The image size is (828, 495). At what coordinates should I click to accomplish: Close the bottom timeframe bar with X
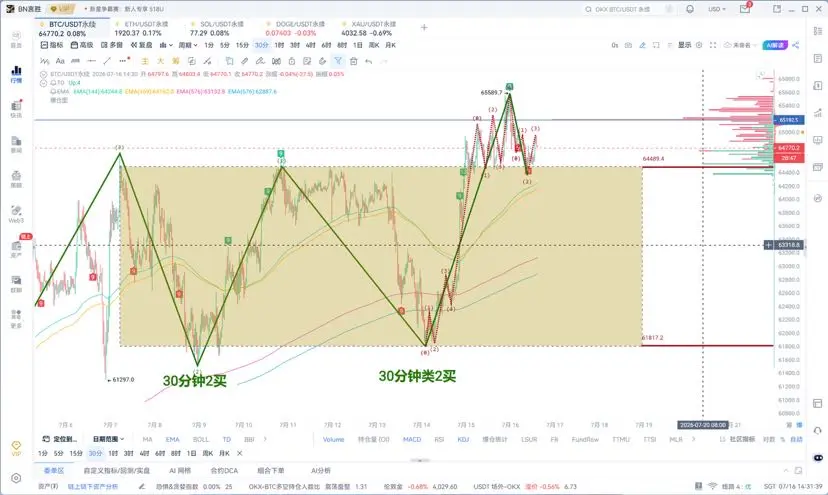239,453
